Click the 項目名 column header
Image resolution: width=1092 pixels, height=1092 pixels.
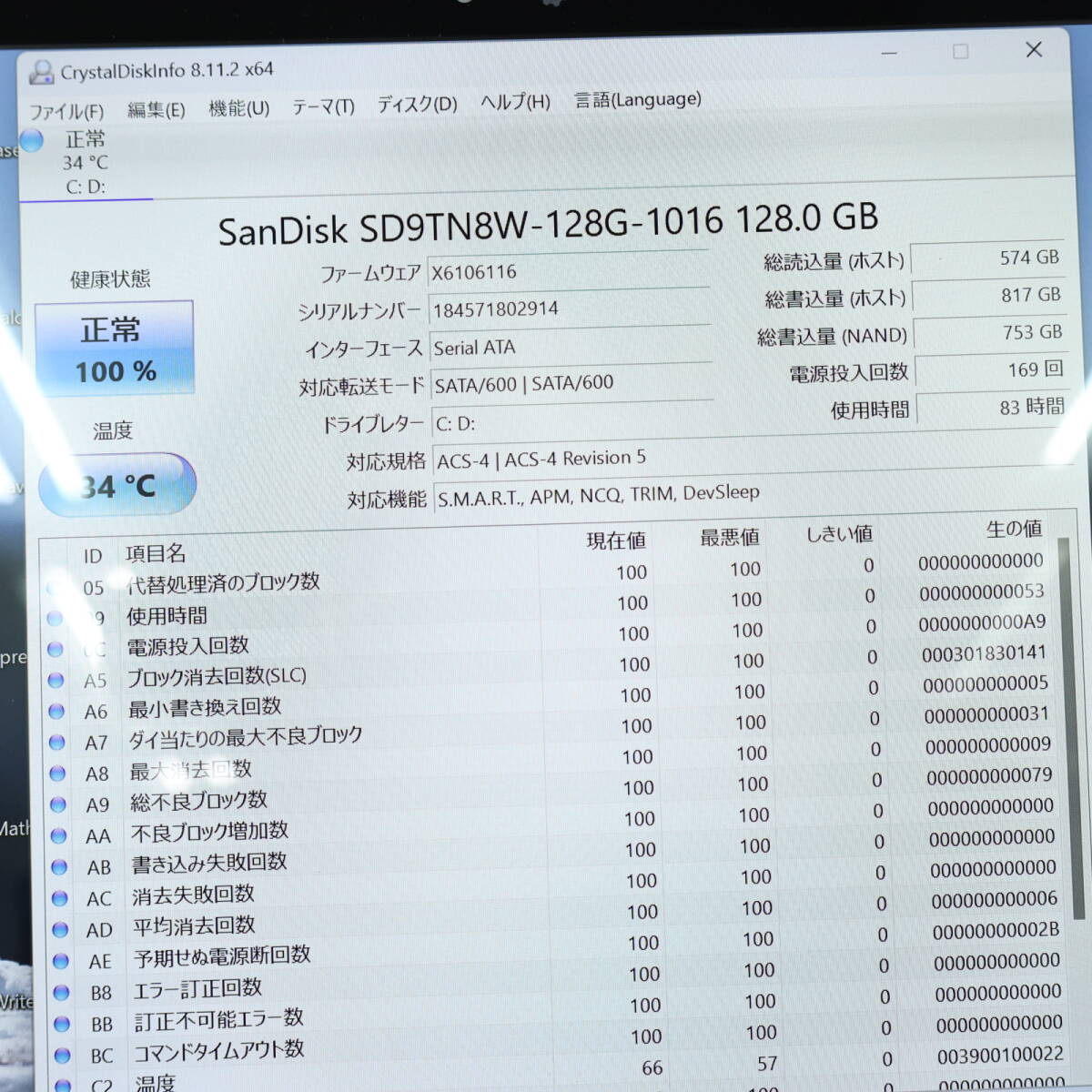click(156, 553)
